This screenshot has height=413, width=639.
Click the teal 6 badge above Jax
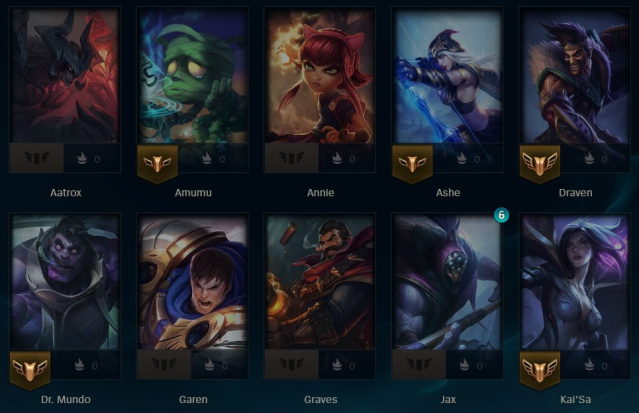[x=501, y=215]
